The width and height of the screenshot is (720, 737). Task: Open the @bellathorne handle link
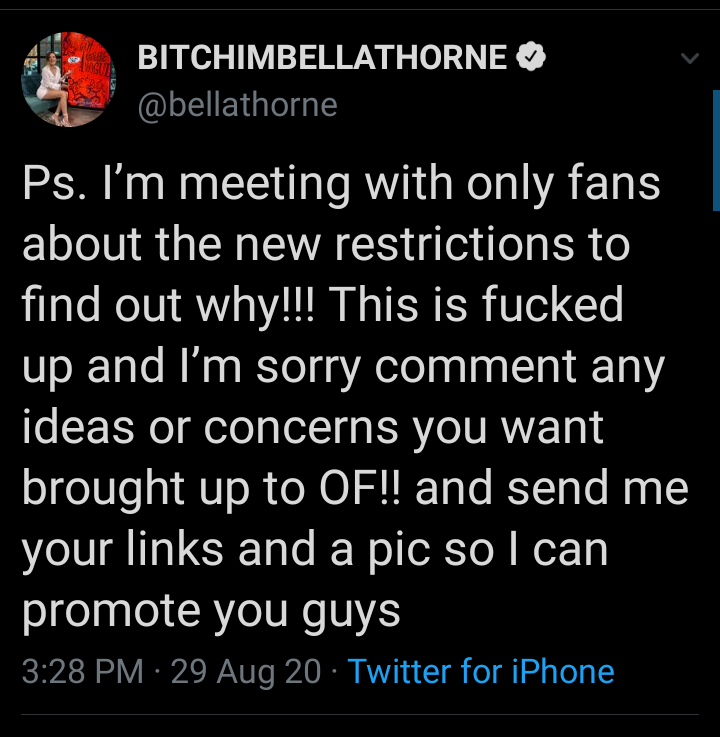coord(237,103)
